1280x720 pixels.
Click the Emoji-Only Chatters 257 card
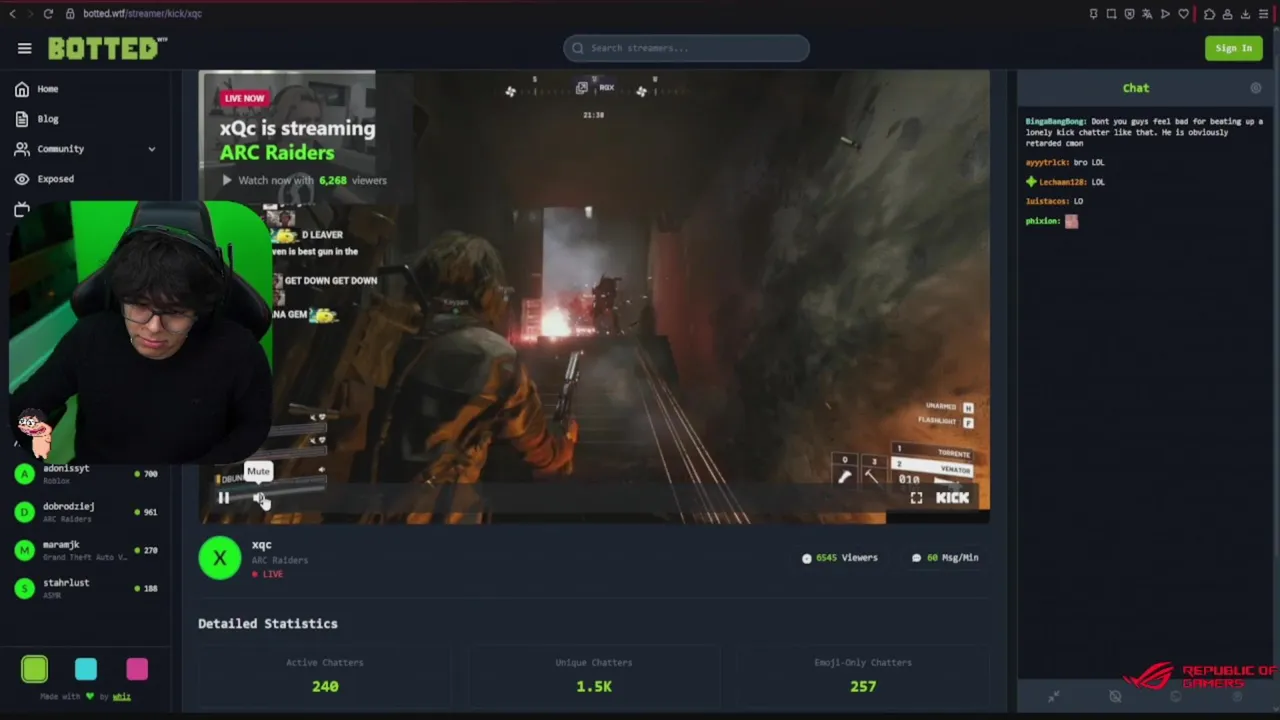coord(863,676)
